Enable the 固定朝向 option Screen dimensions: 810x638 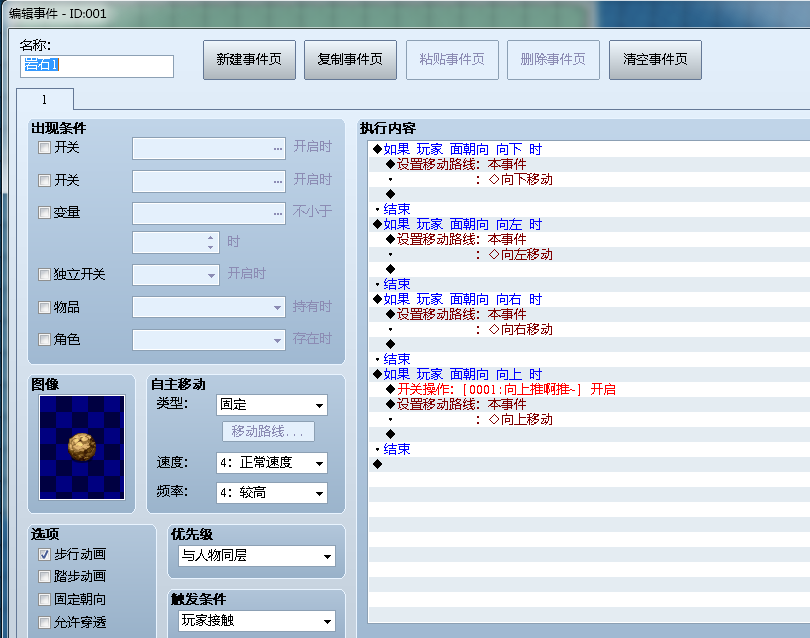[x=44, y=599]
